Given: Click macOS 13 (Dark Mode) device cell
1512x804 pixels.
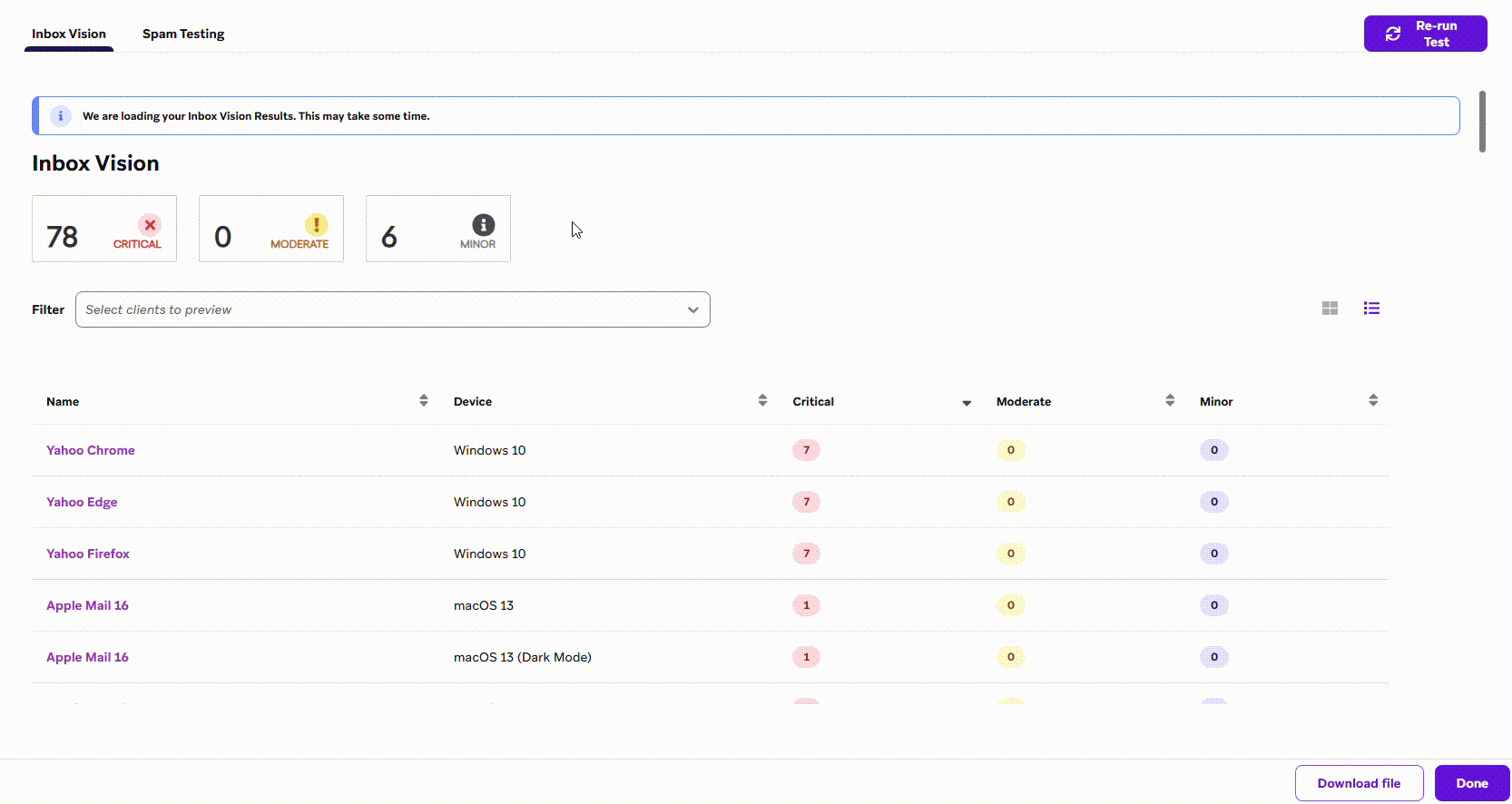Looking at the screenshot, I should [523, 657].
